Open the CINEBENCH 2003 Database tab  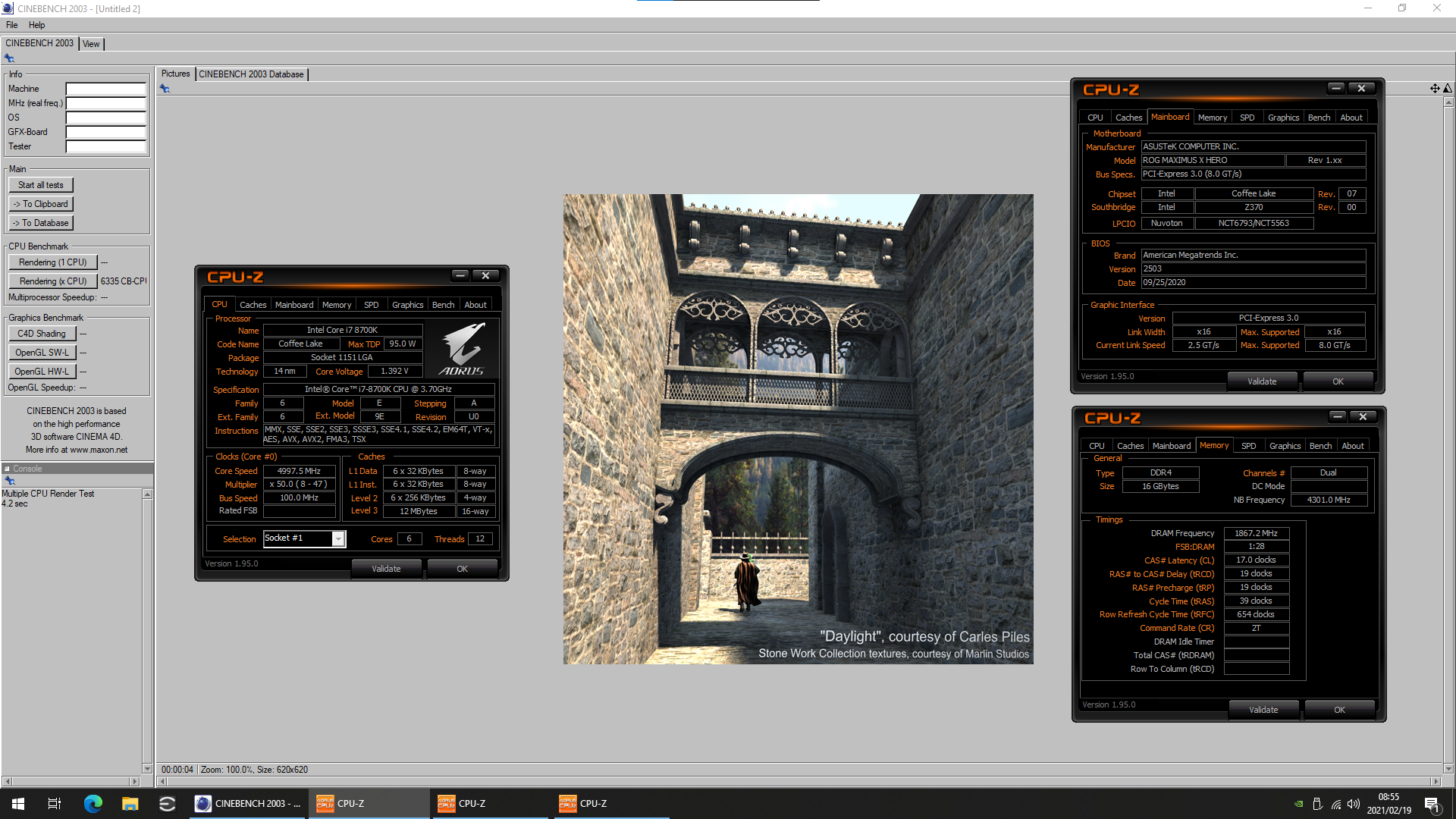click(x=251, y=74)
